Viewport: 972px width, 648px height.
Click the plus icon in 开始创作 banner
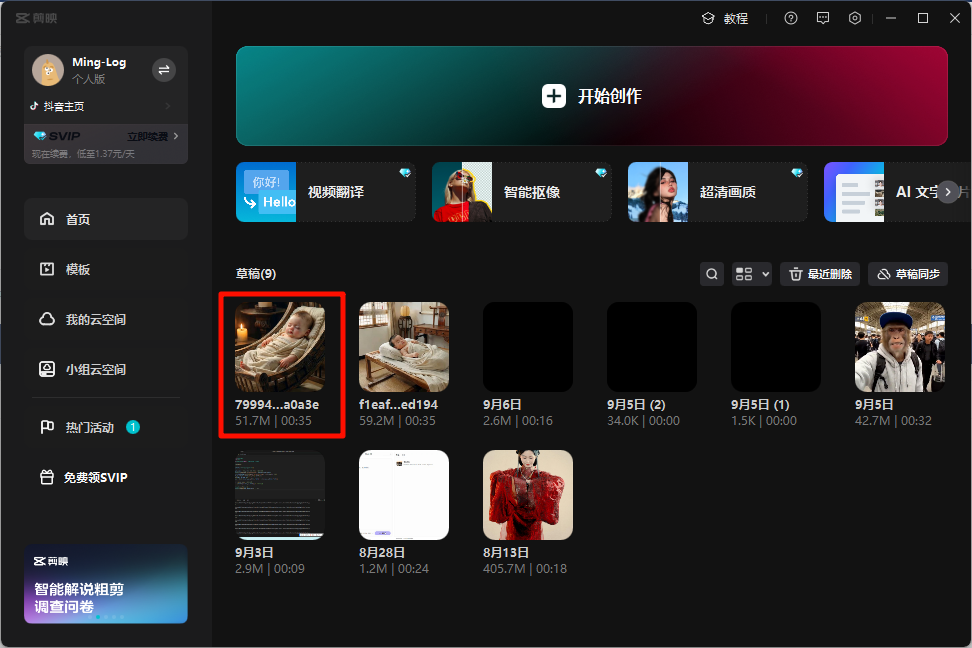click(553, 96)
